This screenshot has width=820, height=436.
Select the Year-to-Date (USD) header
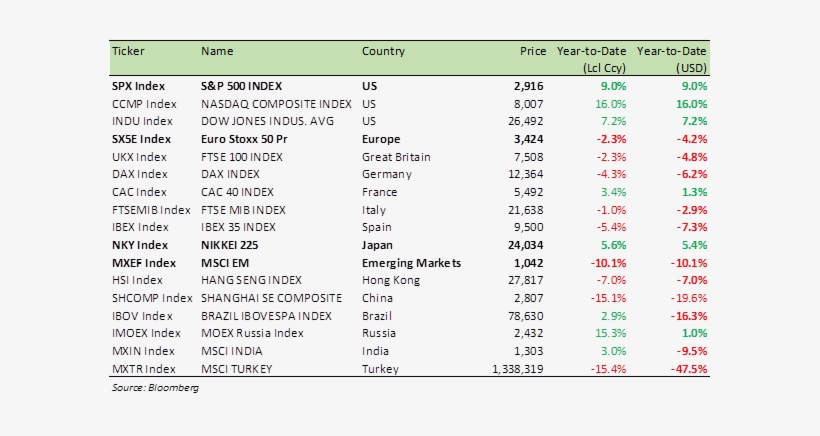point(672,58)
